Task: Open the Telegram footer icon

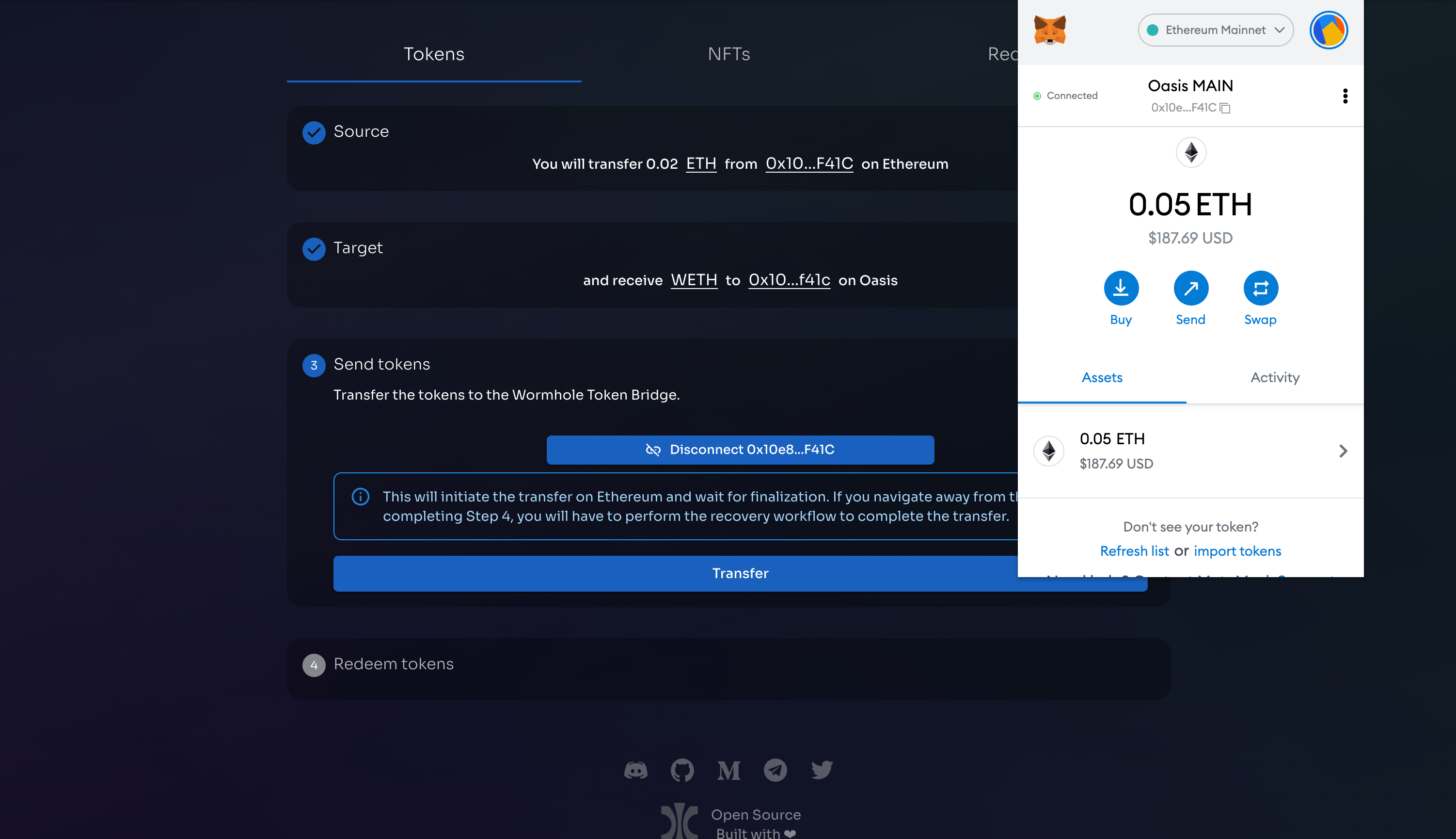Action: (775, 770)
